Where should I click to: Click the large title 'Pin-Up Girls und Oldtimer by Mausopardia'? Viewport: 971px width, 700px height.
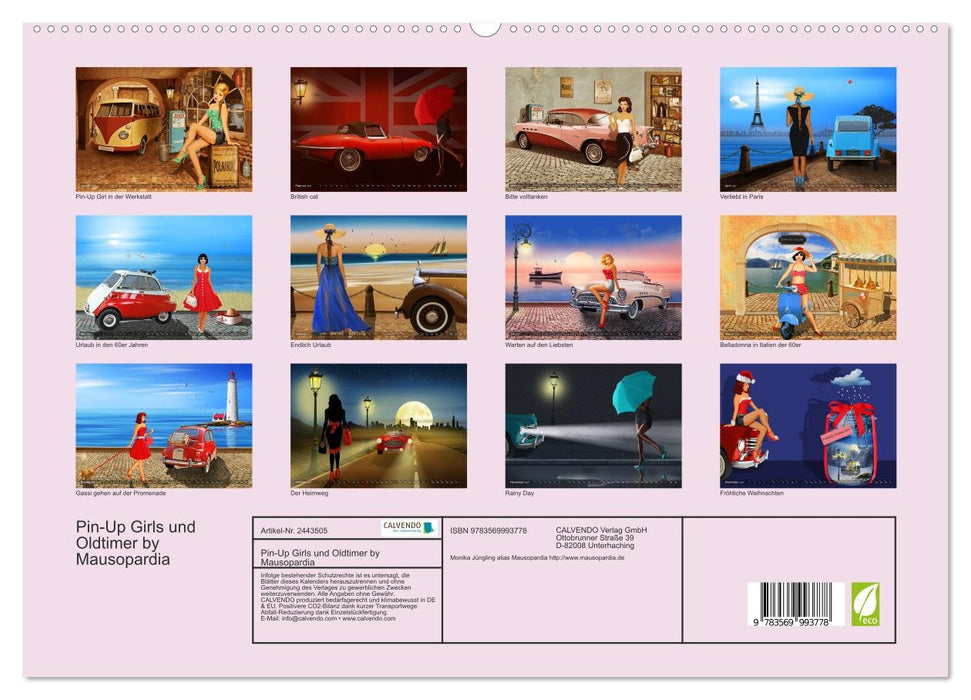pyautogui.click(x=136, y=543)
